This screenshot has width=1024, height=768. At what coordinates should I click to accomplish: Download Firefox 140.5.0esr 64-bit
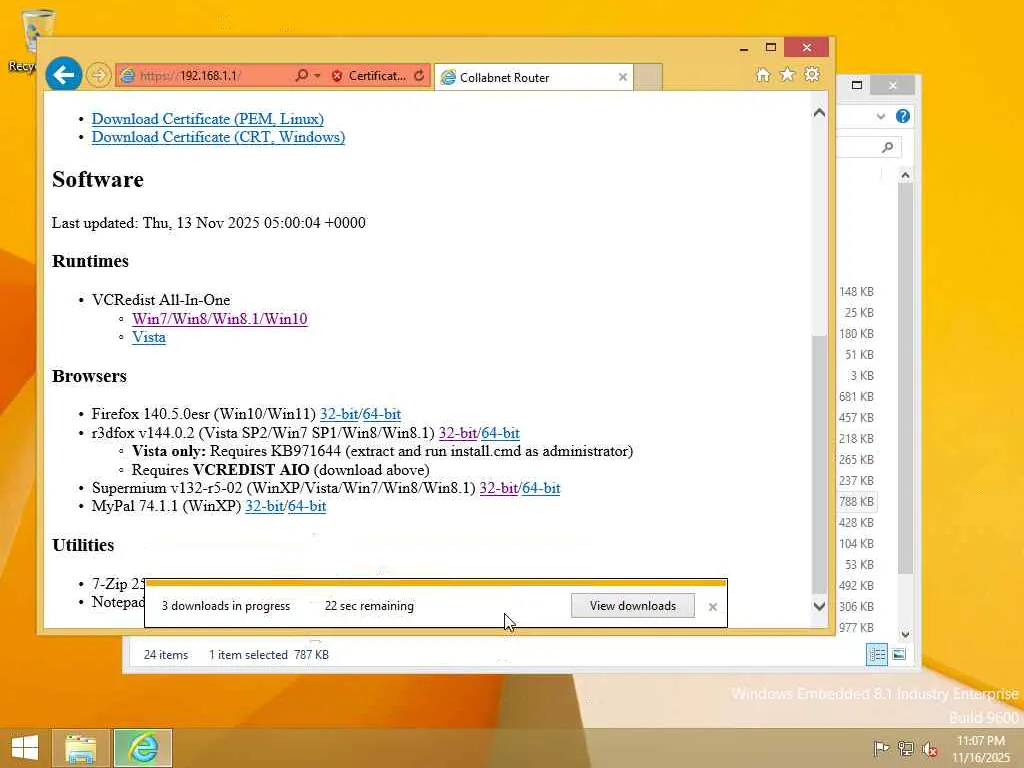[381, 414]
